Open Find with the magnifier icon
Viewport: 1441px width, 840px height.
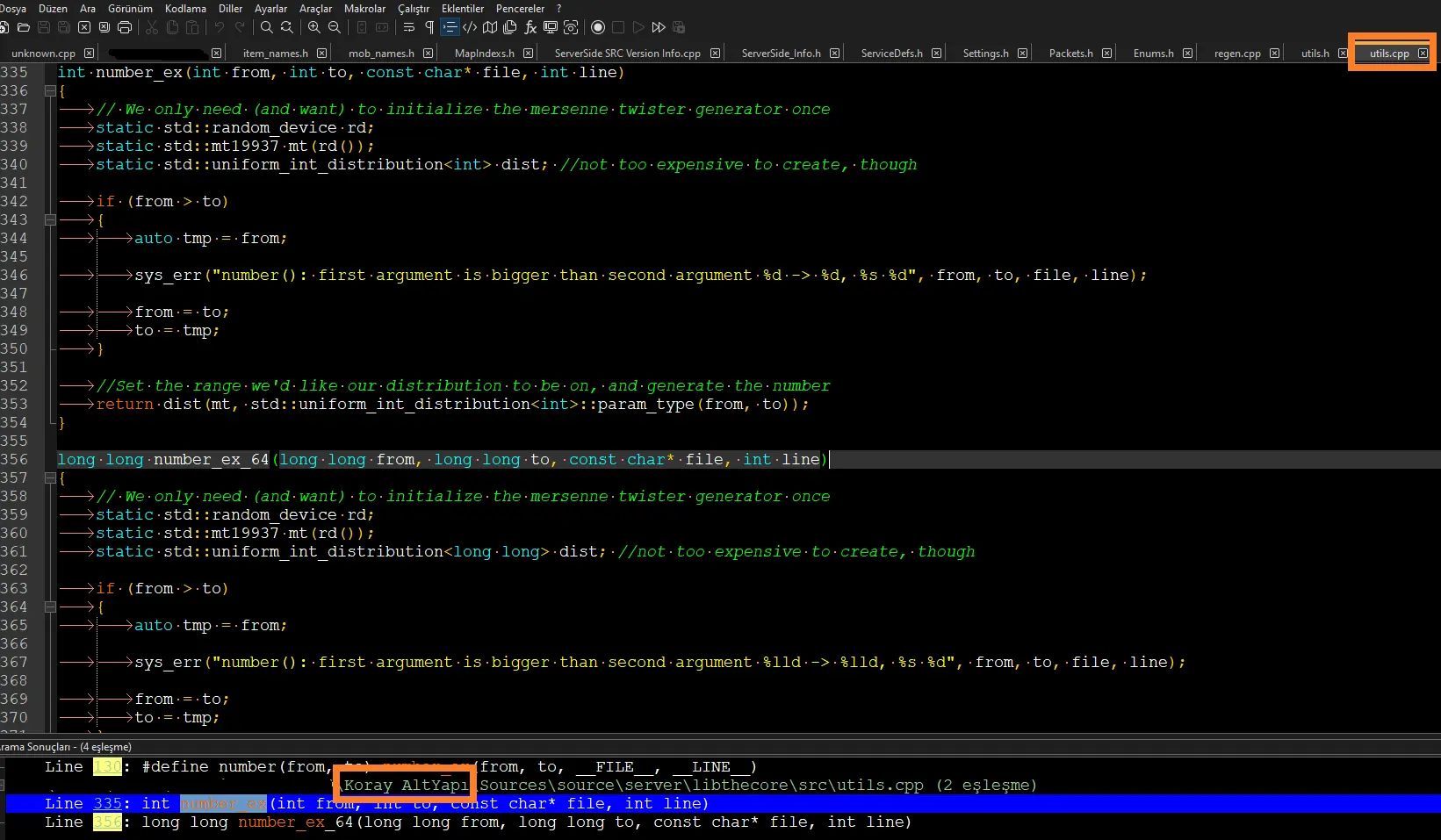267,28
